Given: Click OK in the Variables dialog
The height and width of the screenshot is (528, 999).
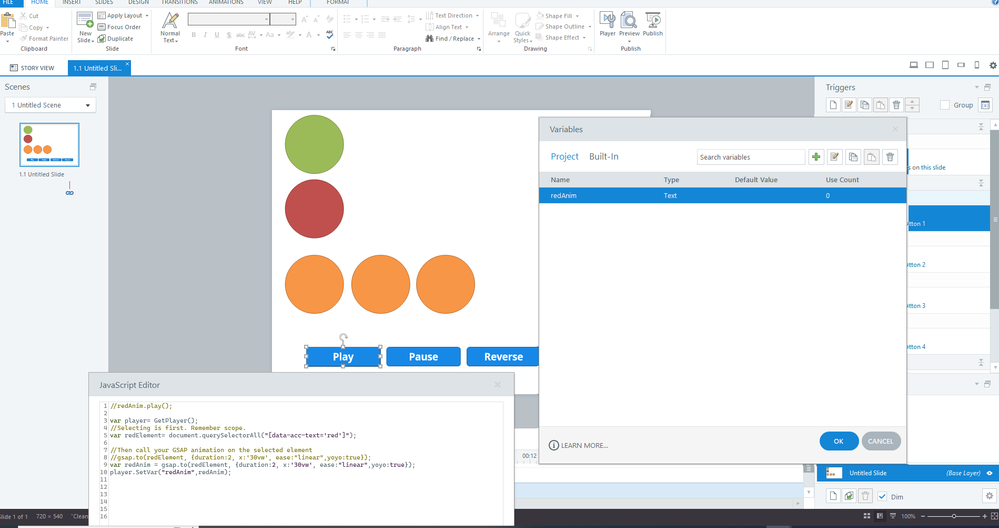Looking at the screenshot, I should point(838,441).
